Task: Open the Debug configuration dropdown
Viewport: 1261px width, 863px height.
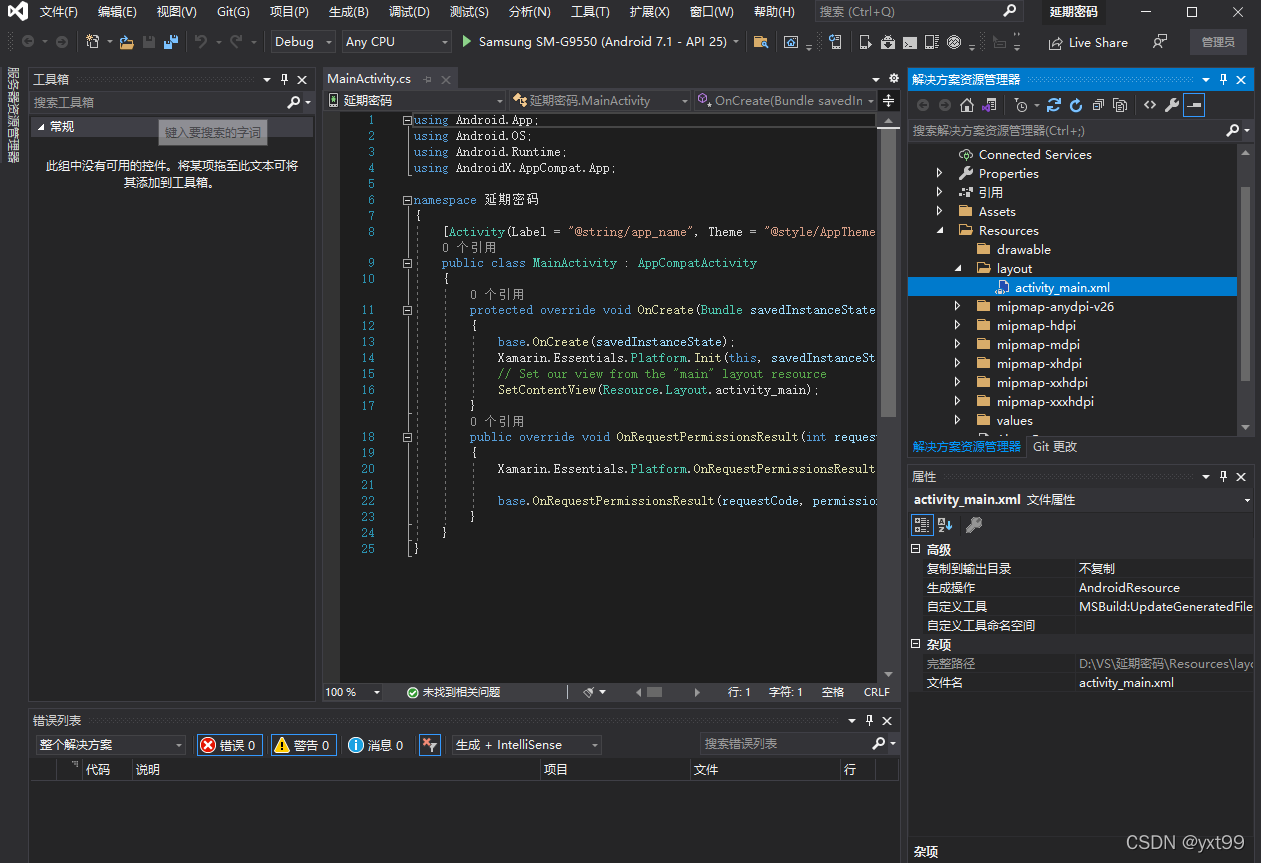Action: tap(303, 42)
